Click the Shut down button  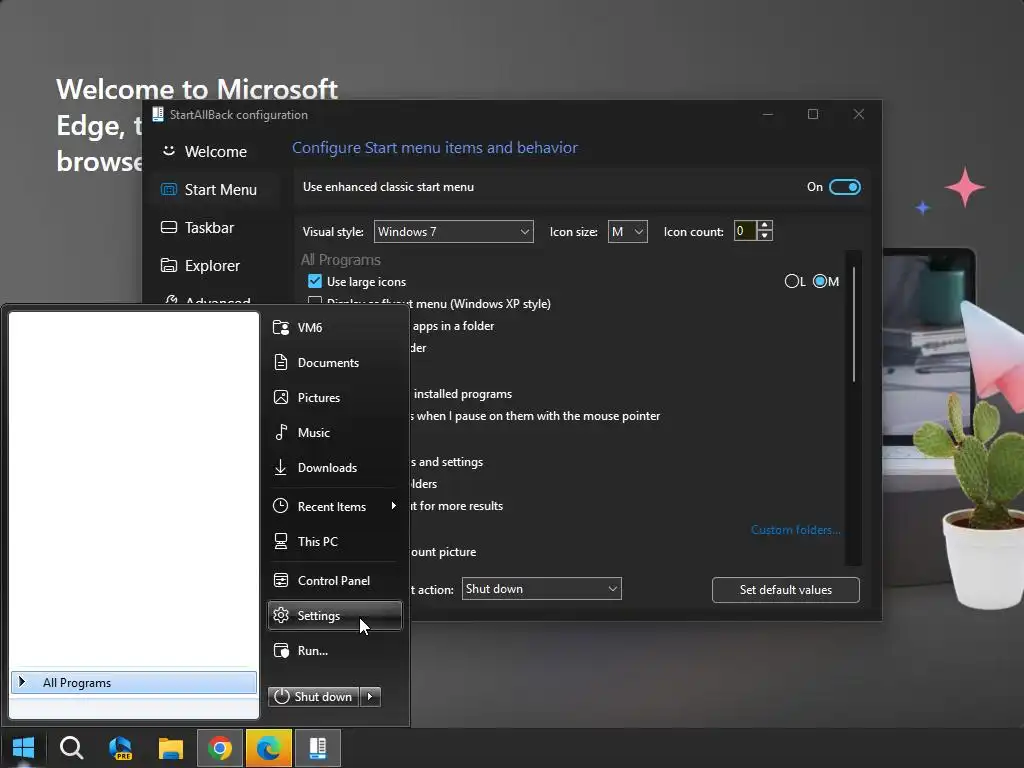coord(313,697)
